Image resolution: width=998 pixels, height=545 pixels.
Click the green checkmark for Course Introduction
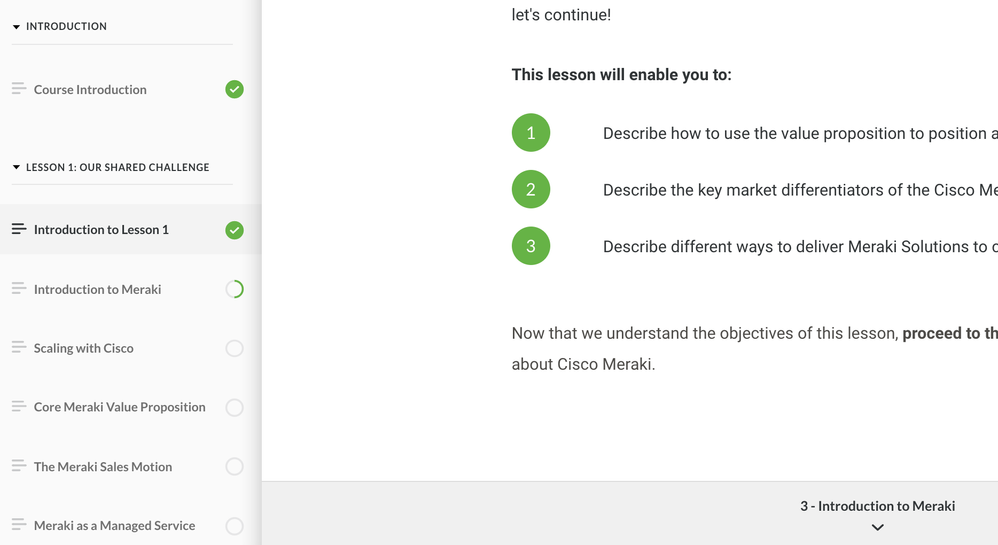pos(234,89)
